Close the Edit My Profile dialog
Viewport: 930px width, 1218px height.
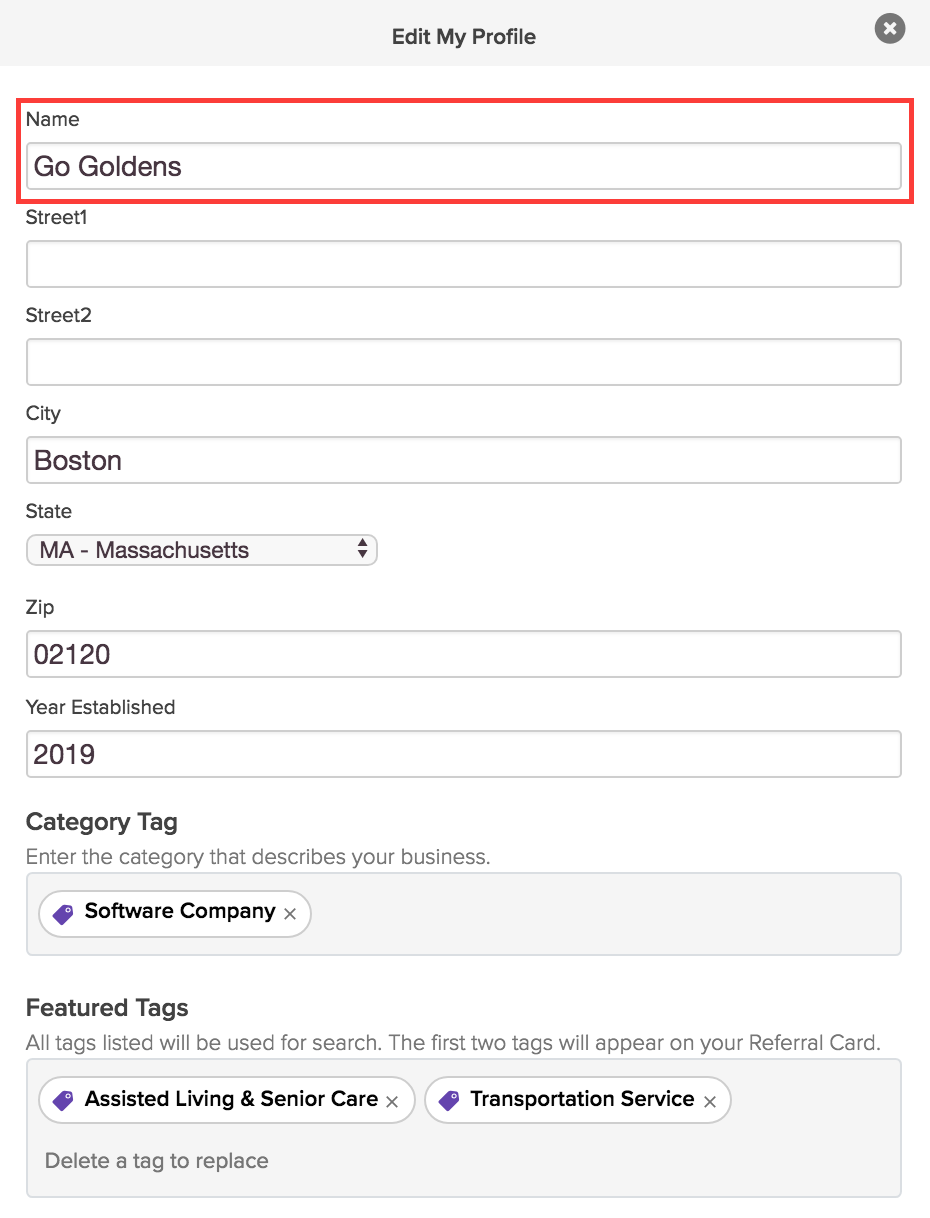click(889, 29)
